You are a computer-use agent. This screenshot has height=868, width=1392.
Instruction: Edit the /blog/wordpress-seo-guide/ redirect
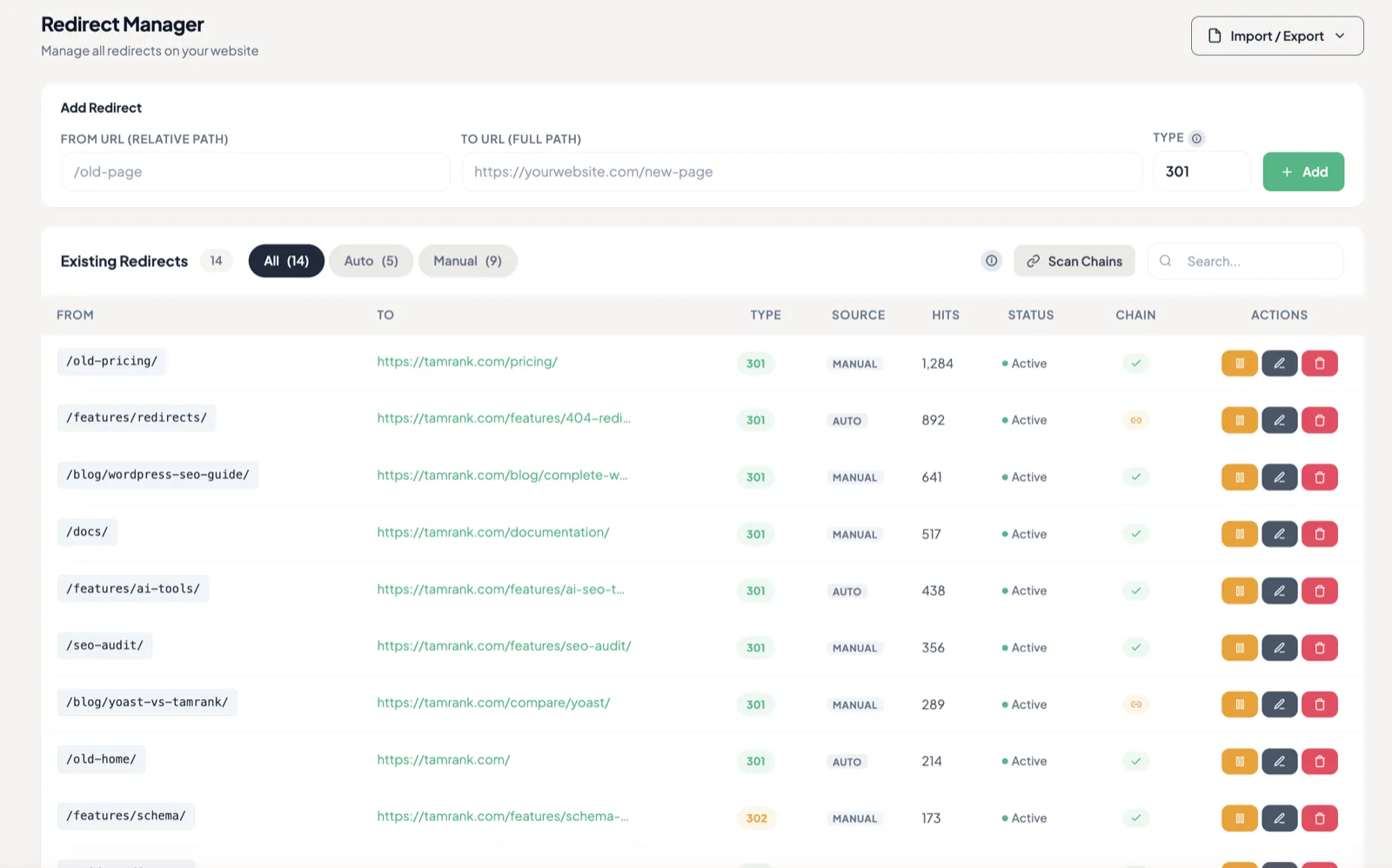[1279, 477]
